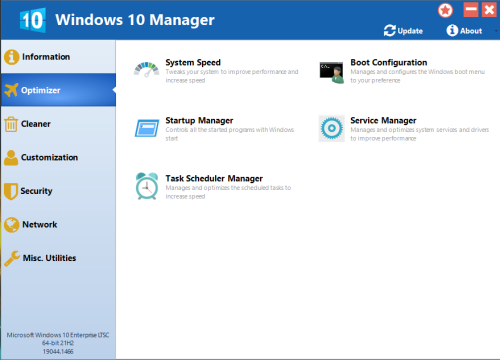Open the Service Manager title link
The width and height of the screenshot is (500, 360).
point(383,121)
